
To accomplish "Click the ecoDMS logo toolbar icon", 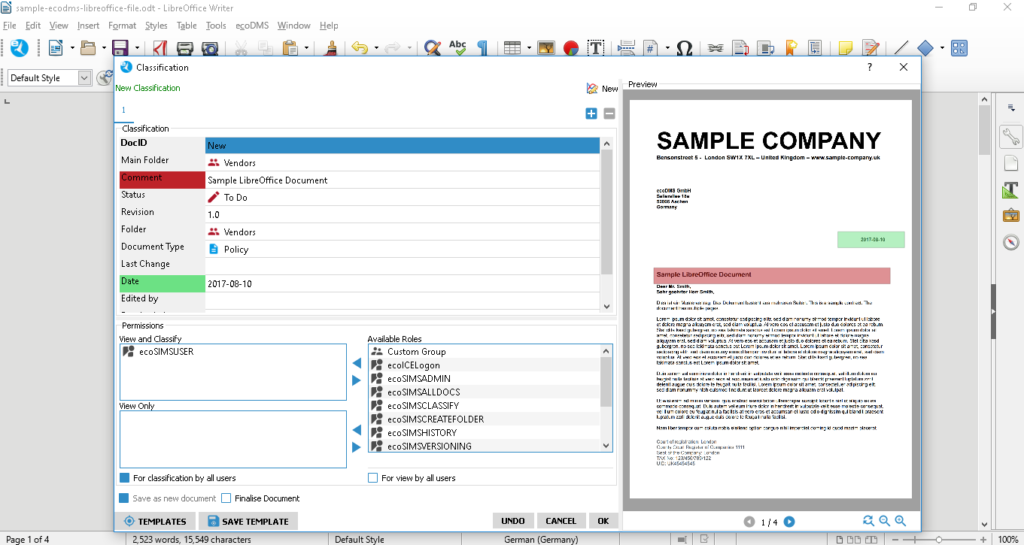I will (19, 48).
